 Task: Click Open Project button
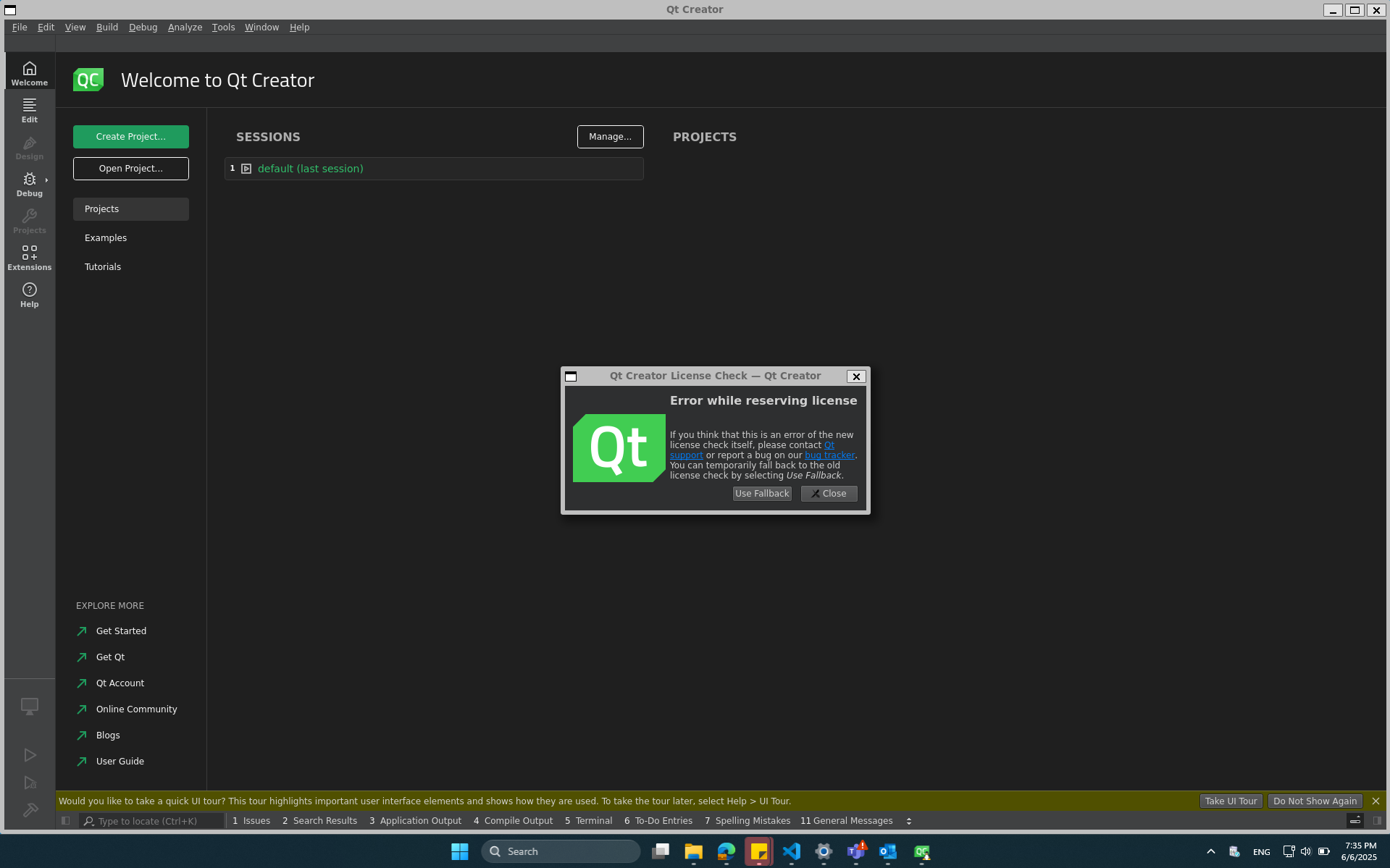point(131,169)
